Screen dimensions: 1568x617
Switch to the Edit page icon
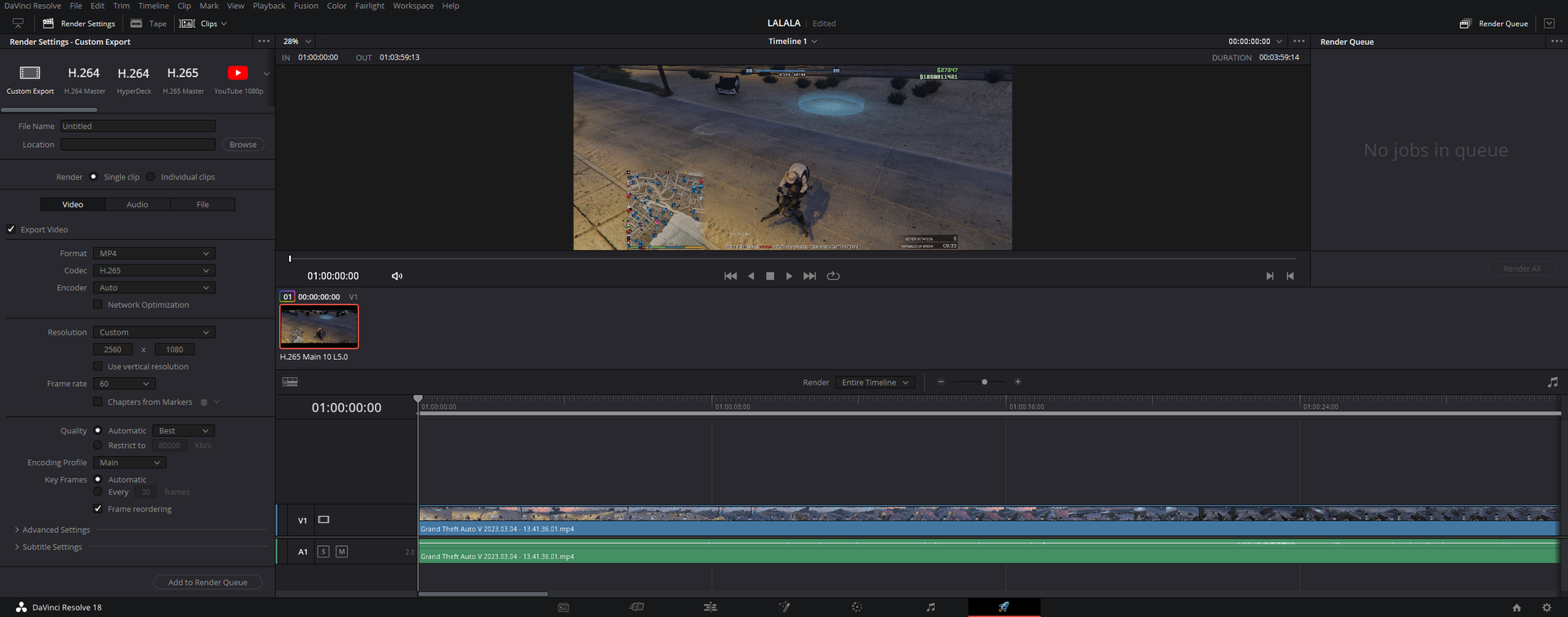[710, 607]
